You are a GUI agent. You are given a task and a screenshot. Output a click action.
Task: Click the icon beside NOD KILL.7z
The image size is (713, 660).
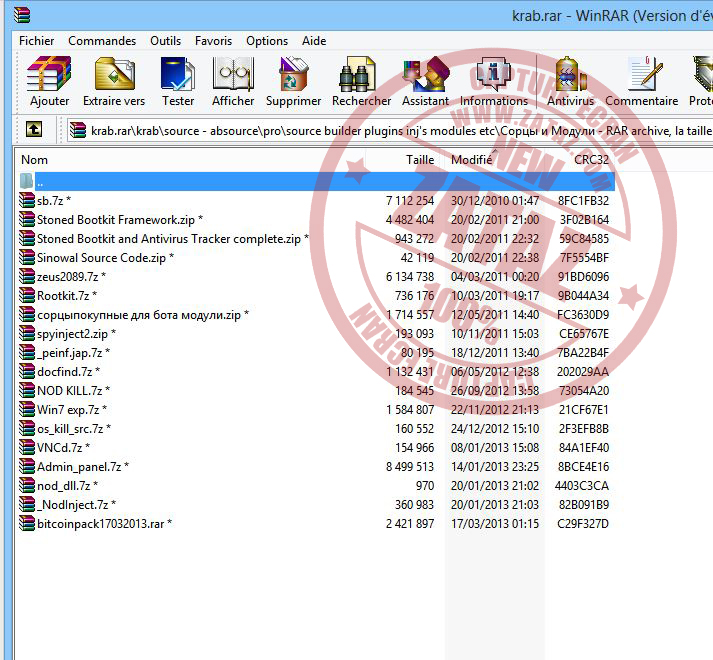tap(27, 390)
